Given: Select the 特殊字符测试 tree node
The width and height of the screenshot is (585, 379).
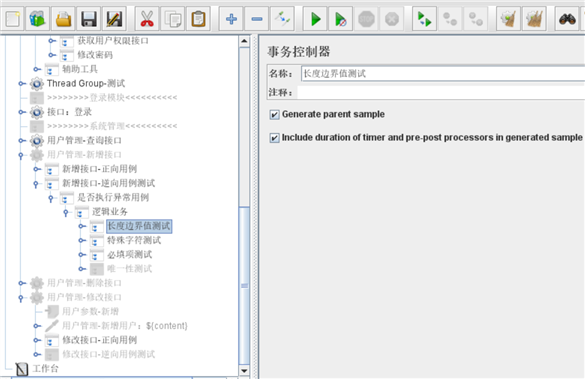Looking at the screenshot, I should click(134, 240).
